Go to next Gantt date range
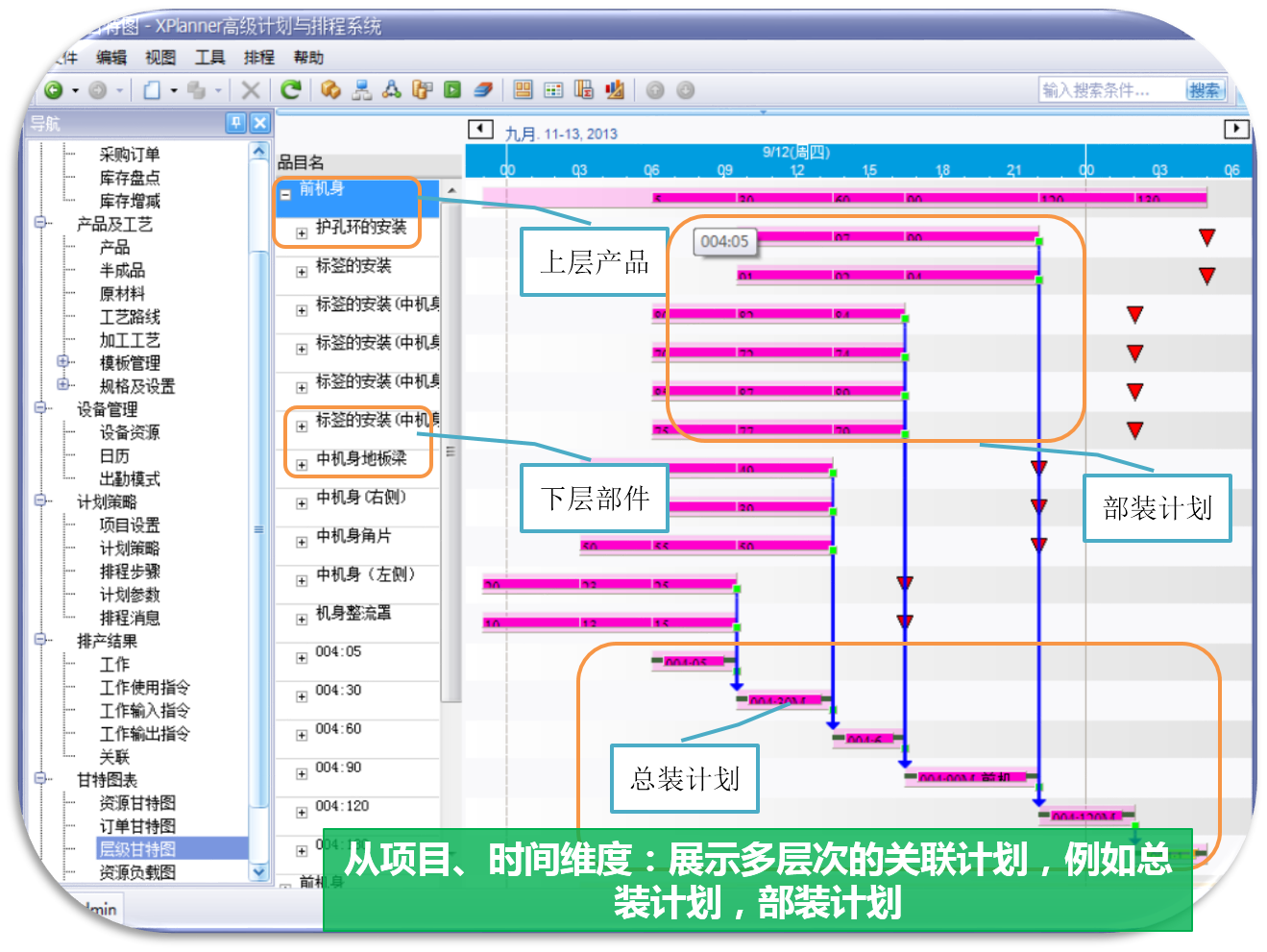 (1236, 129)
